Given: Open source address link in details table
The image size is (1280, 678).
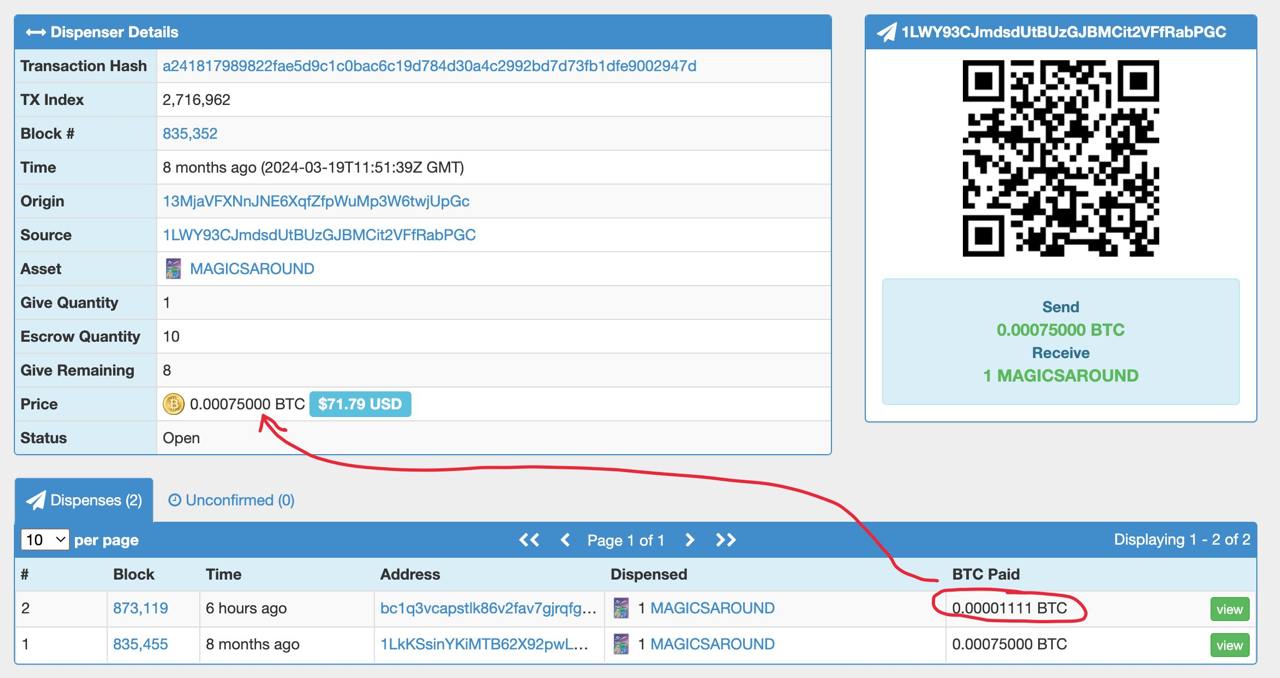Looking at the screenshot, I should 319,235.
